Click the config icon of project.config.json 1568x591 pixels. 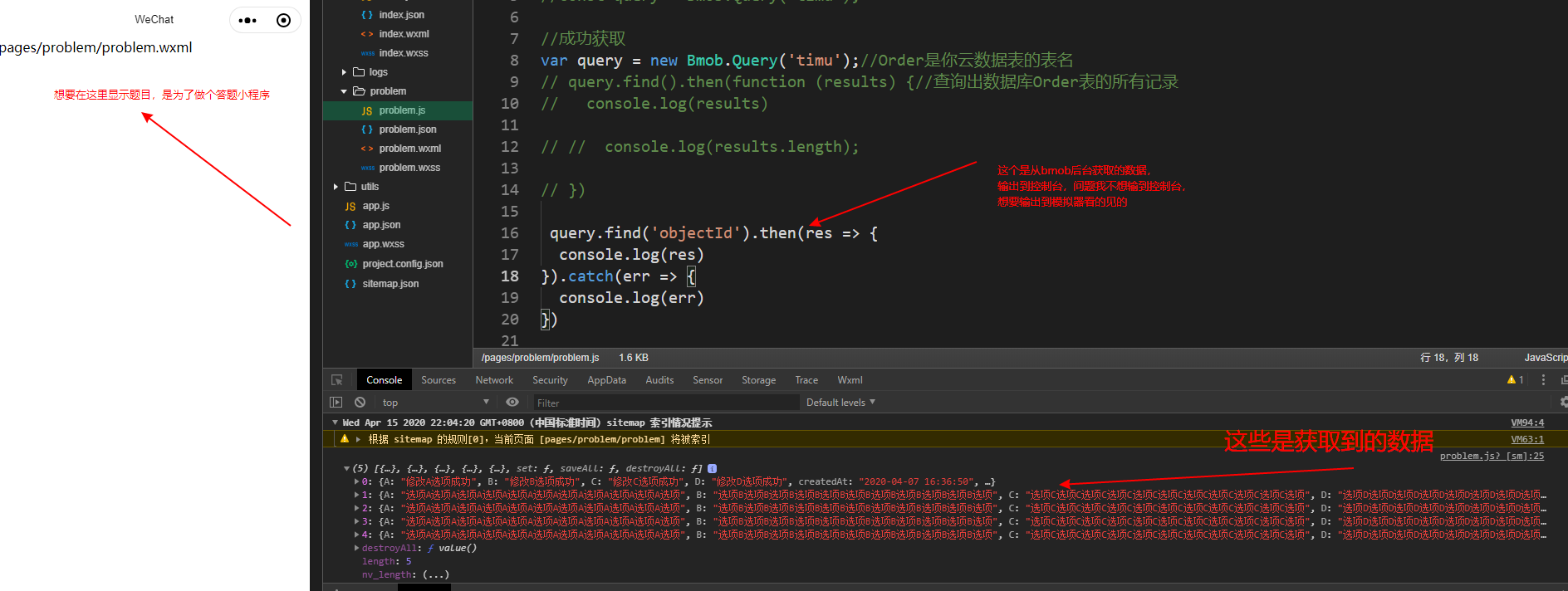[350, 264]
